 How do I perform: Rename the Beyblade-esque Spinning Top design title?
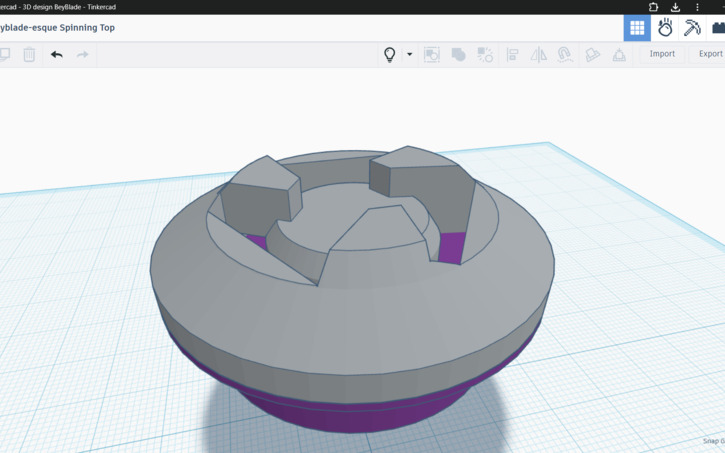pos(56,28)
